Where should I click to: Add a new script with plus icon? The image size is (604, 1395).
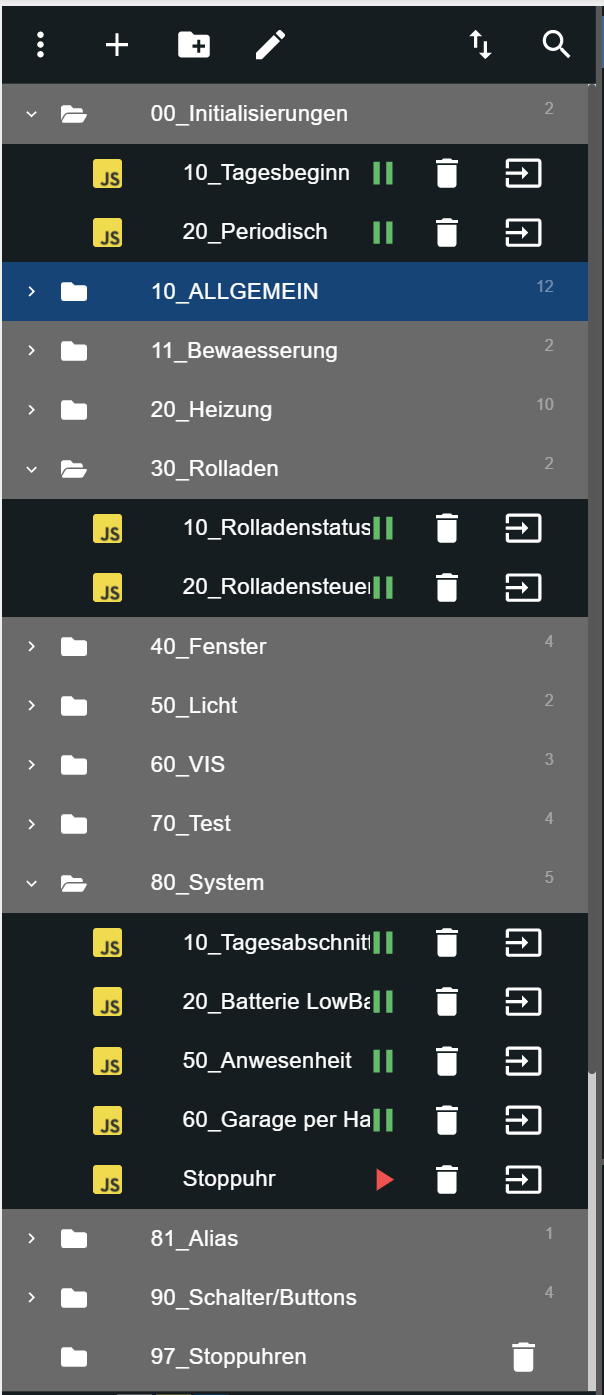click(x=117, y=44)
